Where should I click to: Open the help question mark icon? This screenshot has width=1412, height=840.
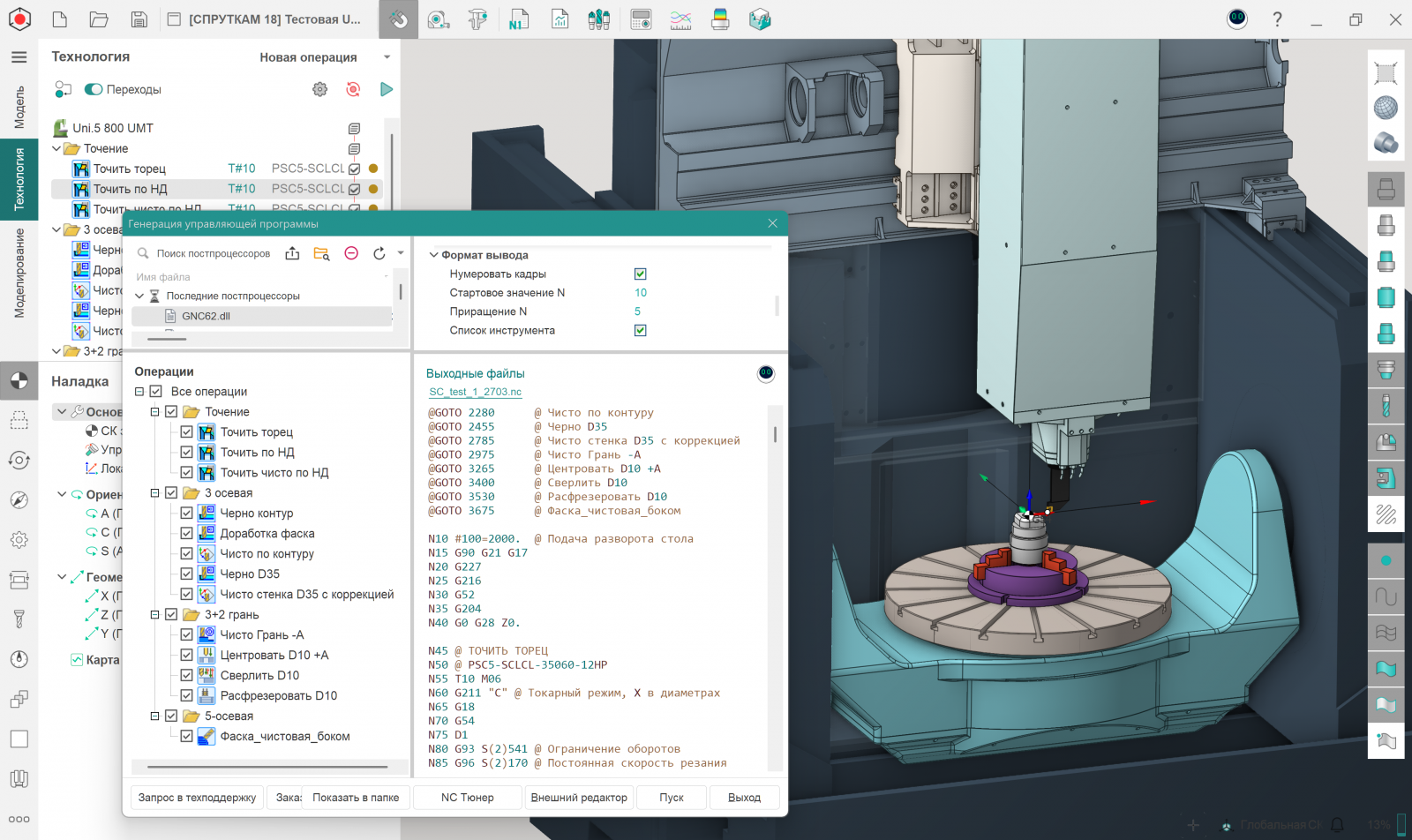pos(1277,19)
